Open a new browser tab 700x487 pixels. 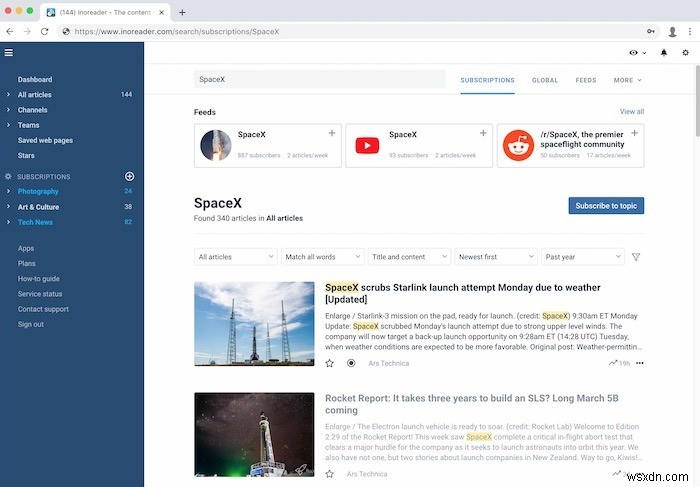point(182,12)
